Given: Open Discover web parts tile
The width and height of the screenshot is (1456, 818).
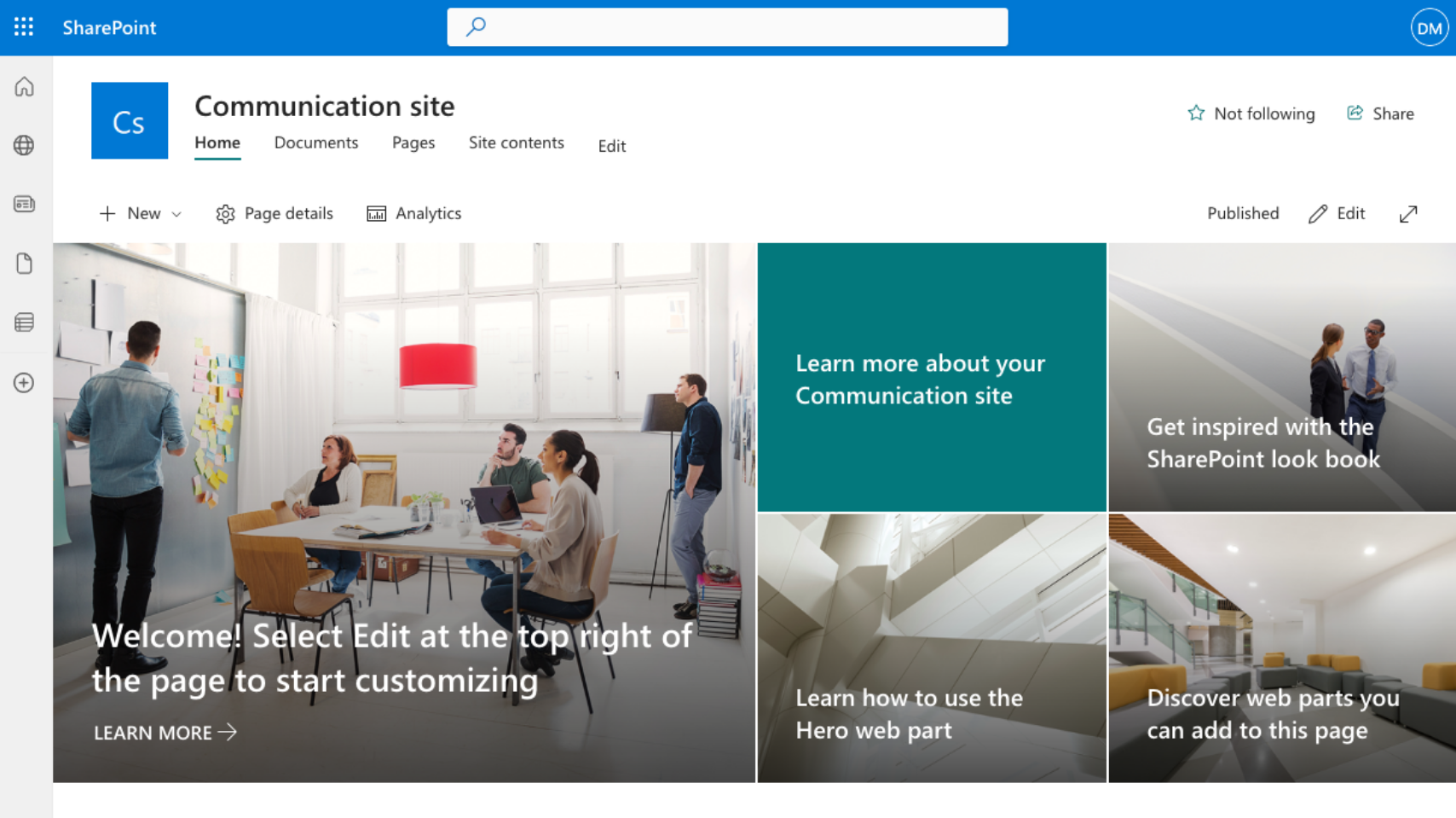Looking at the screenshot, I should coord(1282,648).
